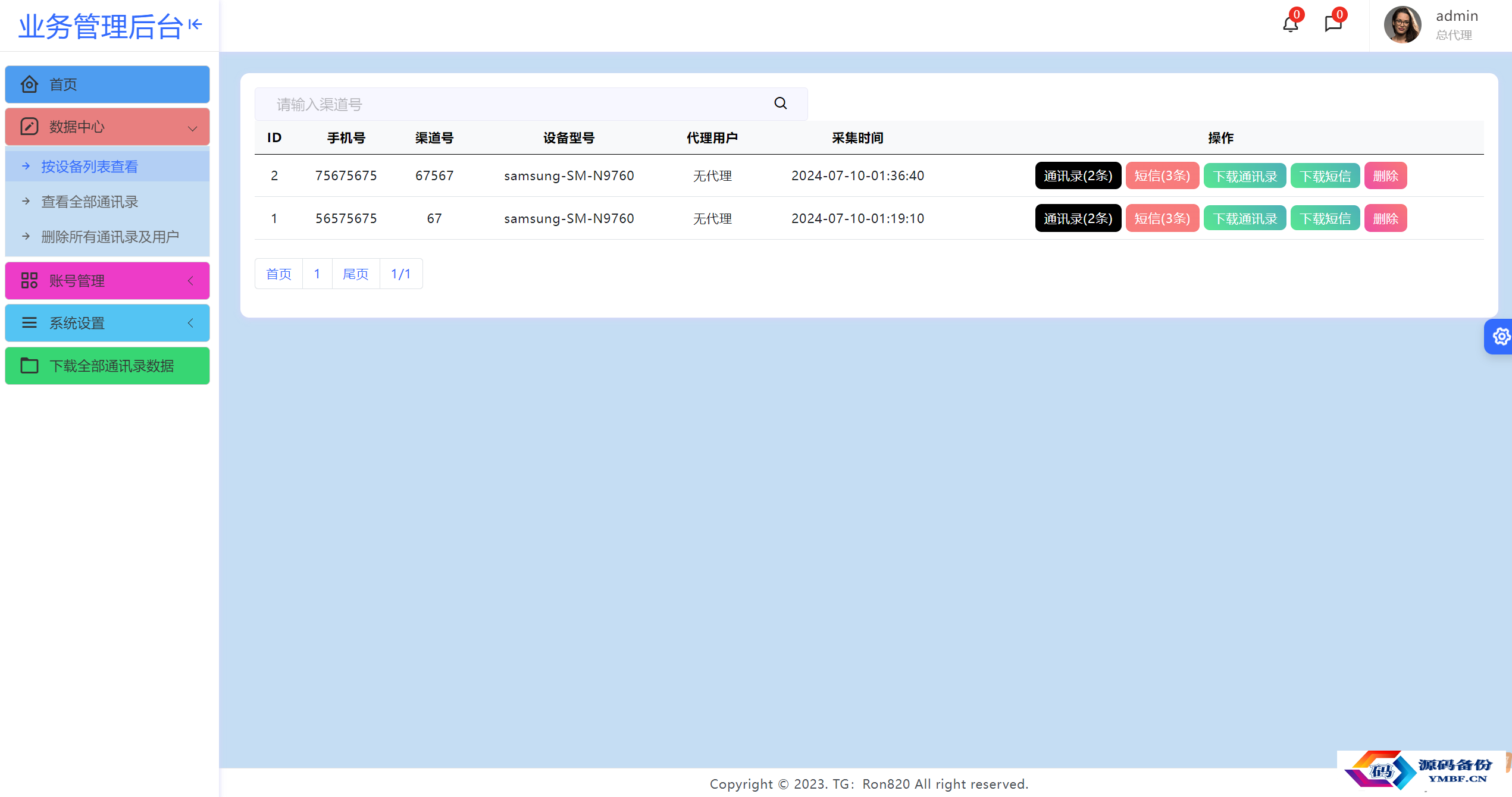Search by clicking the magnifier icon

pos(781,103)
